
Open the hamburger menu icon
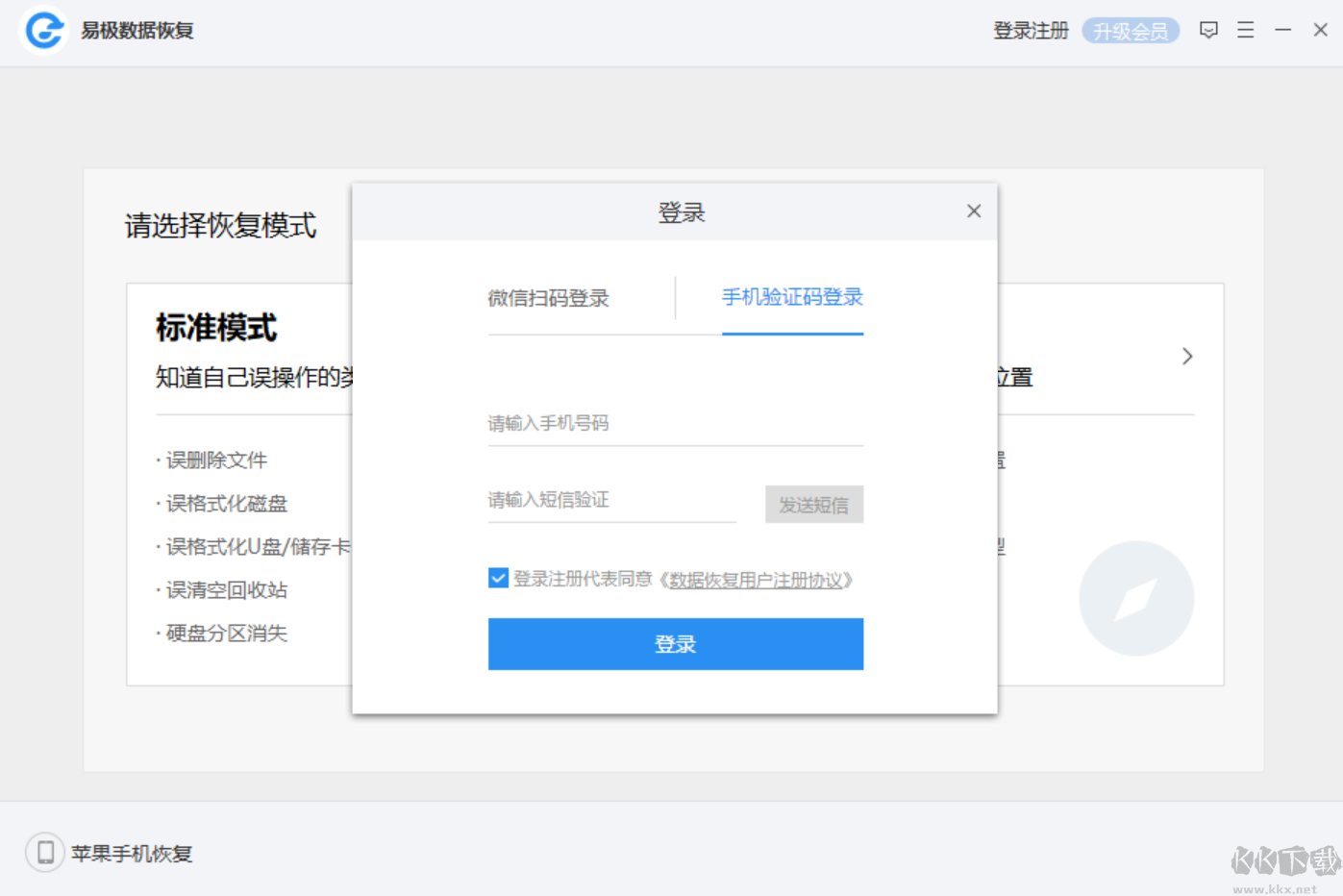click(1245, 30)
